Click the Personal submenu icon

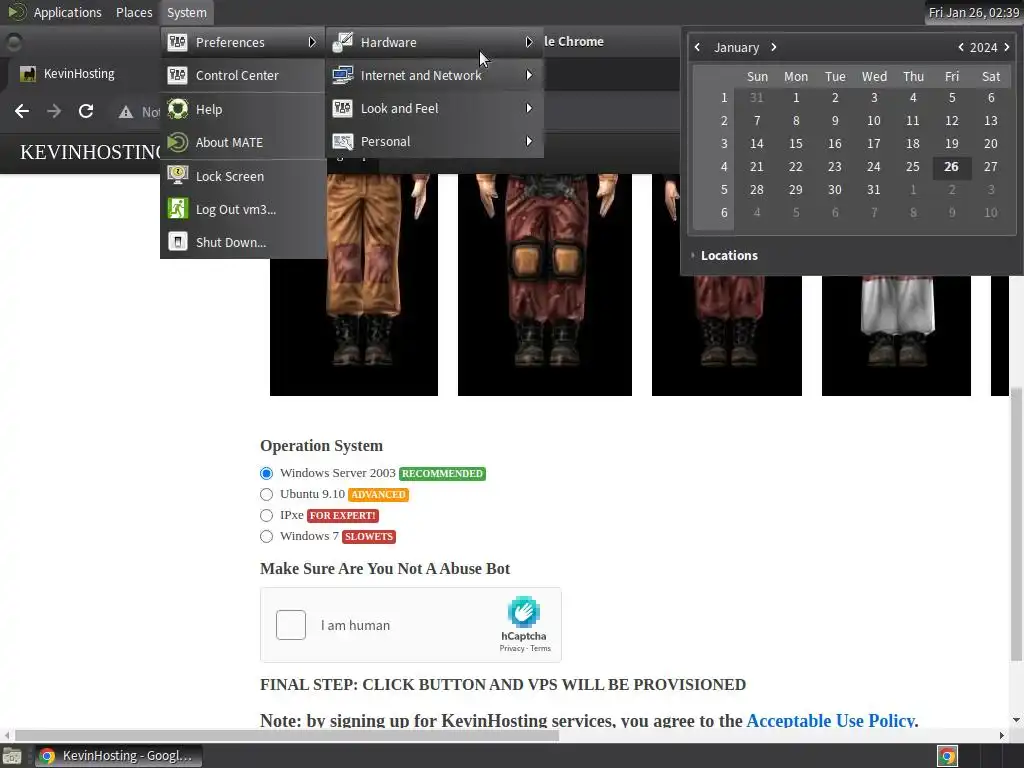point(343,142)
